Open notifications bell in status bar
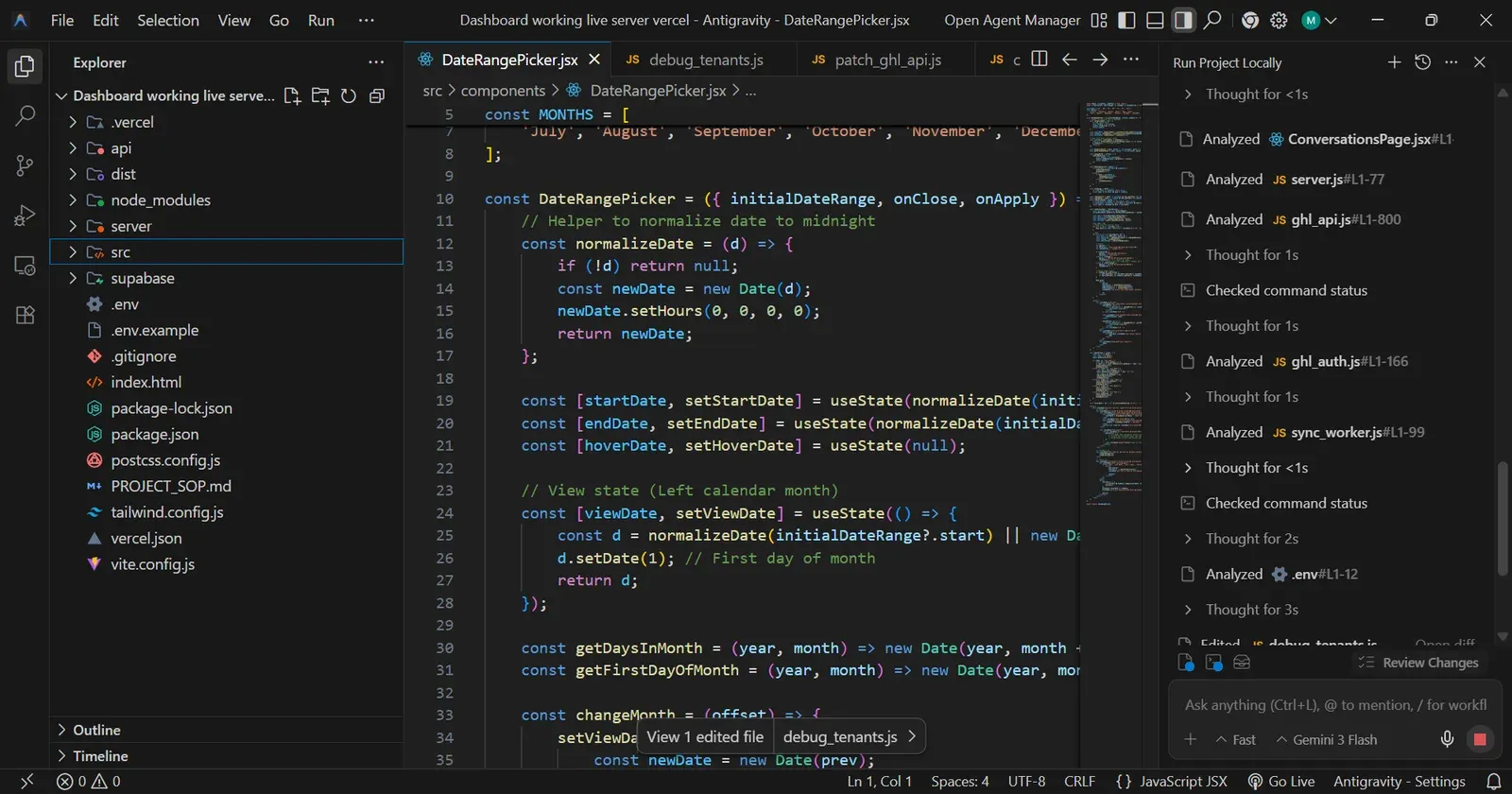Image resolution: width=1512 pixels, height=794 pixels. (x=1494, y=782)
